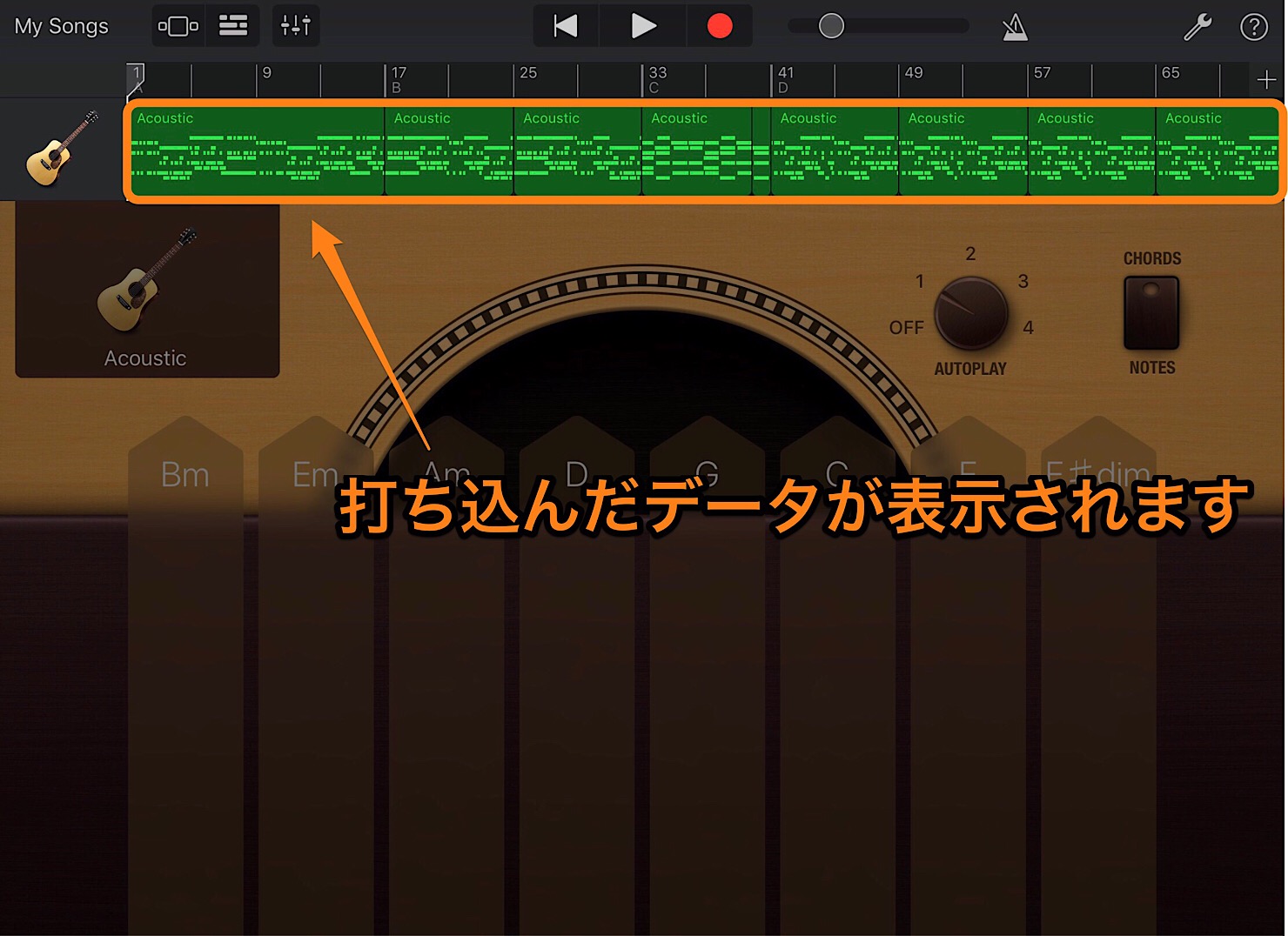Open the Acoustic instrument picker
The image size is (1288, 936).
[x=147, y=291]
